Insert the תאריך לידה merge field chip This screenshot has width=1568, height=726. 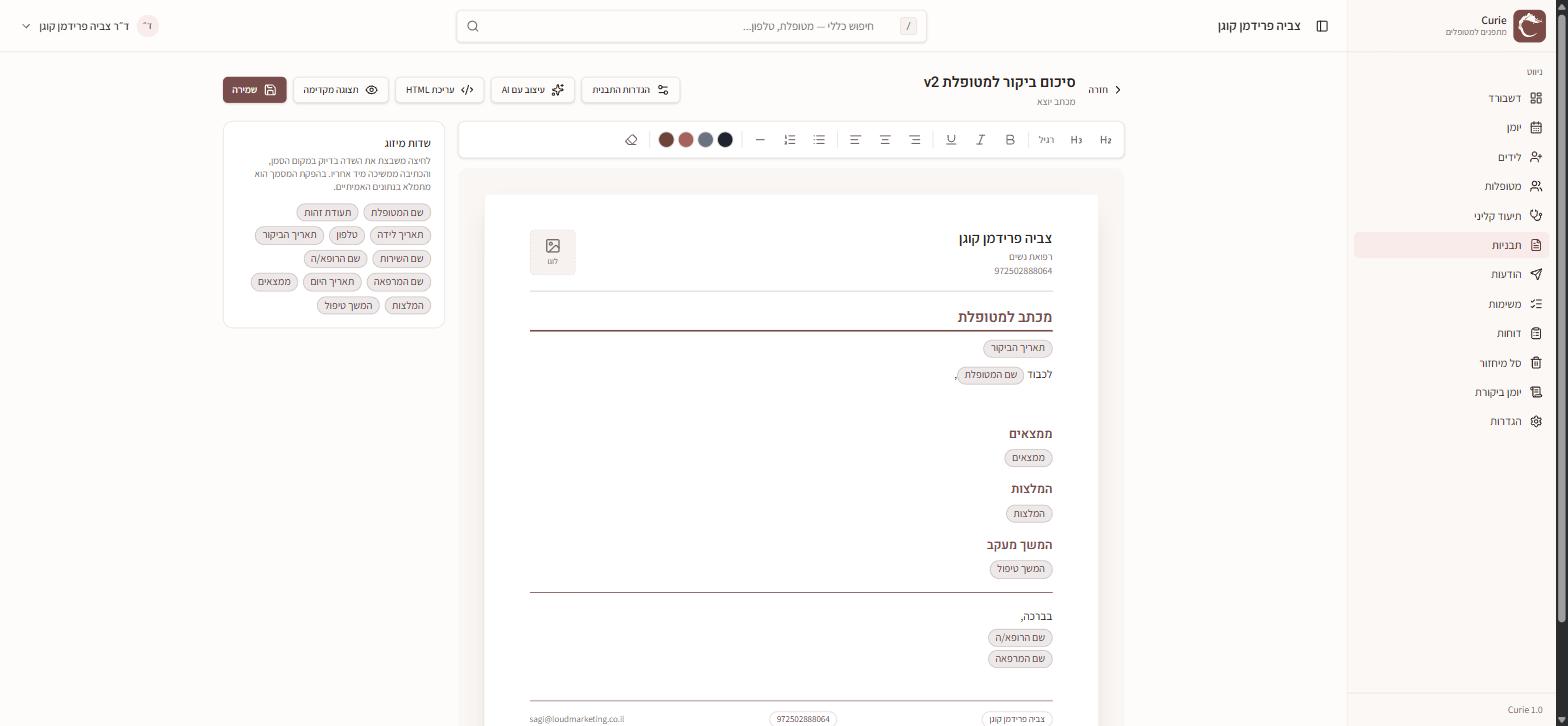click(x=401, y=235)
